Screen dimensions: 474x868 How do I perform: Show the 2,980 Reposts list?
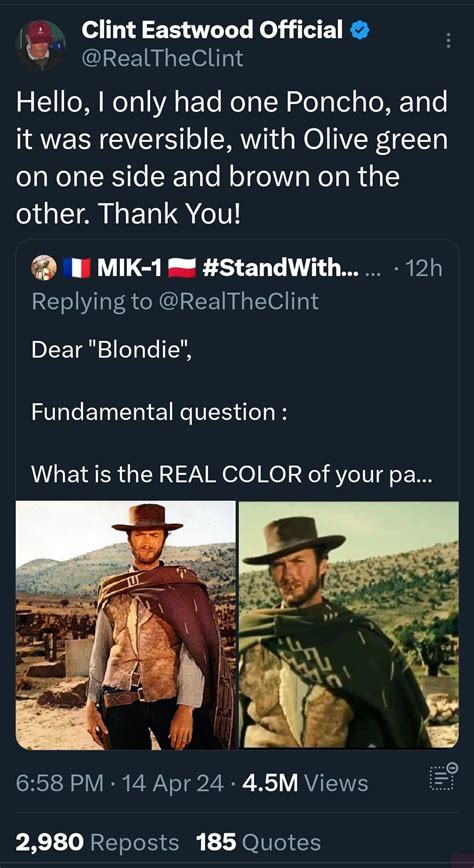[97, 843]
